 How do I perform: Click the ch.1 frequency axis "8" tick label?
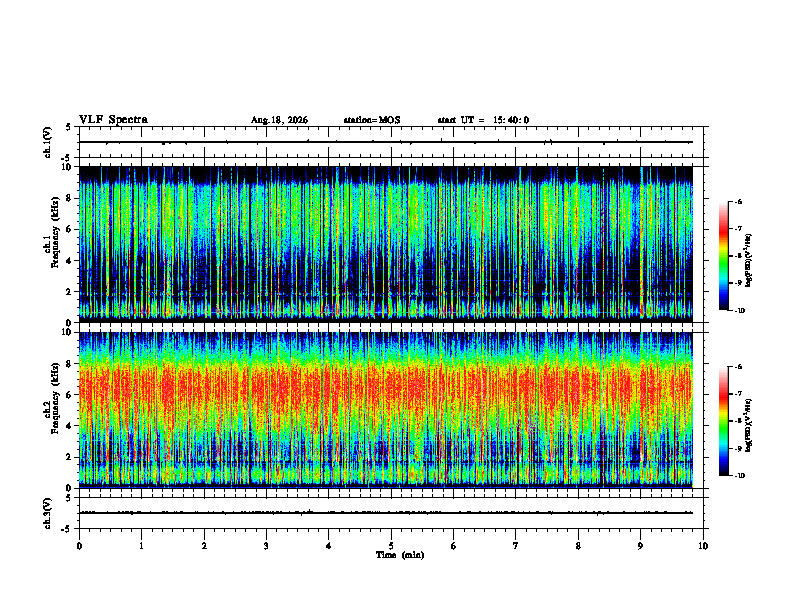tap(70, 198)
